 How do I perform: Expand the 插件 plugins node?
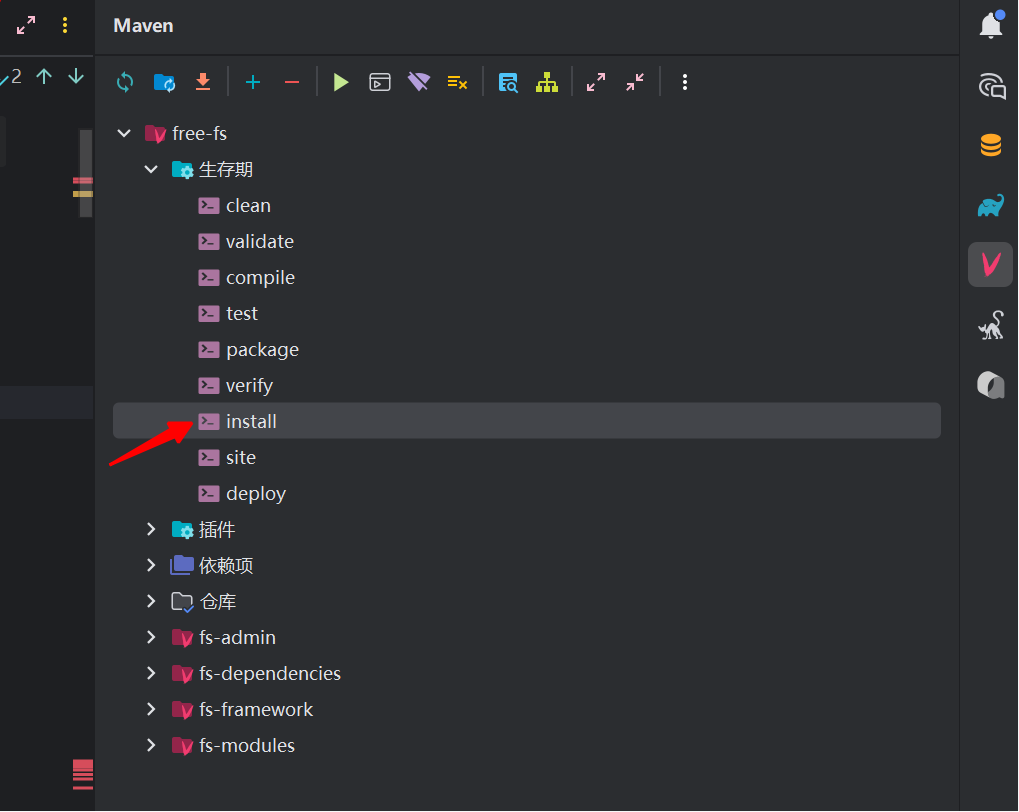point(151,529)
